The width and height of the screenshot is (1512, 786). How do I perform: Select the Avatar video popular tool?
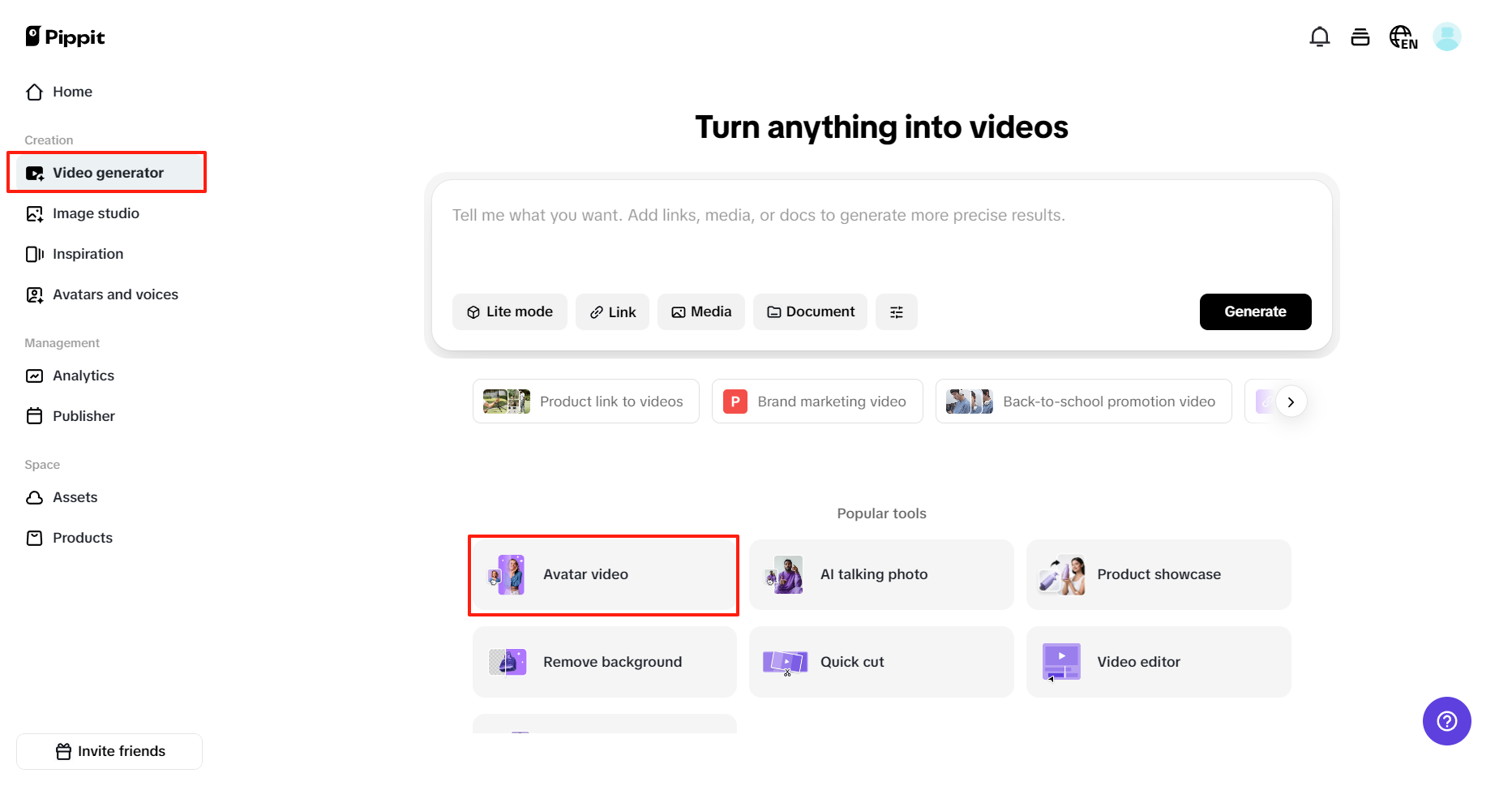pos(603,574)
